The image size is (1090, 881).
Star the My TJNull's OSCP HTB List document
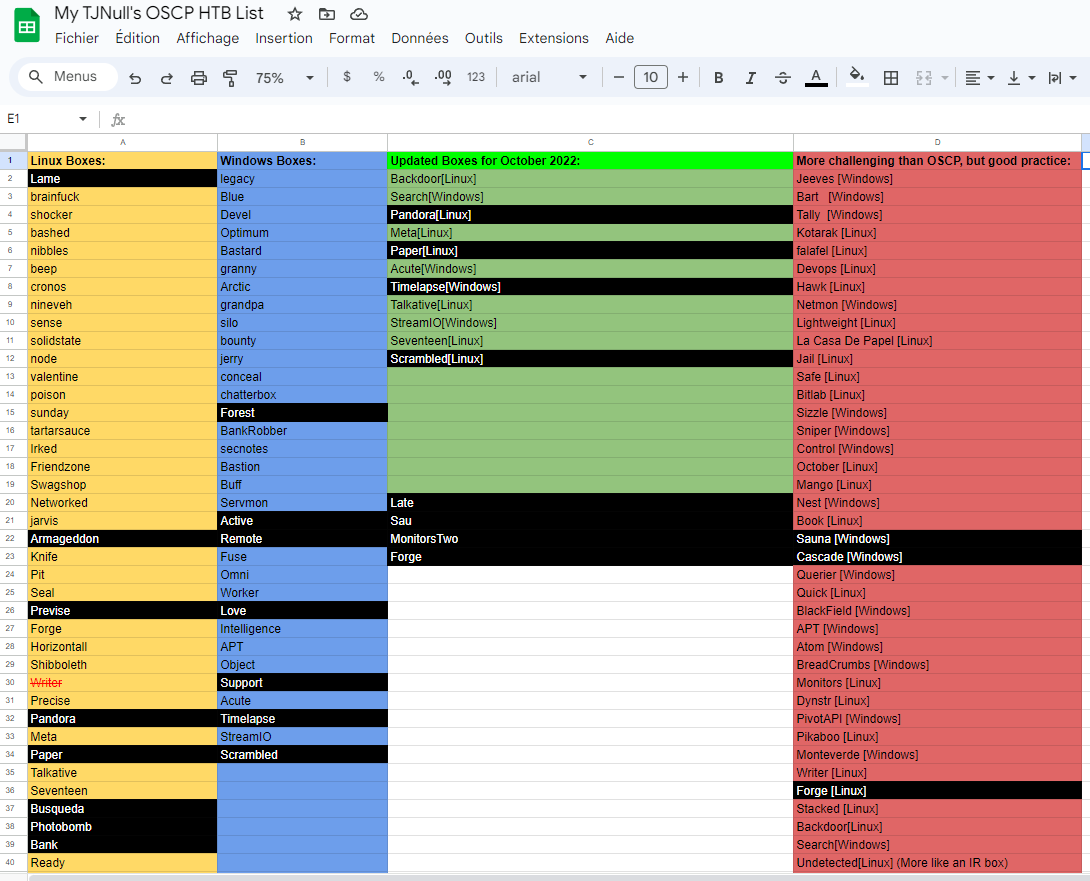click(x=295, y=14)
